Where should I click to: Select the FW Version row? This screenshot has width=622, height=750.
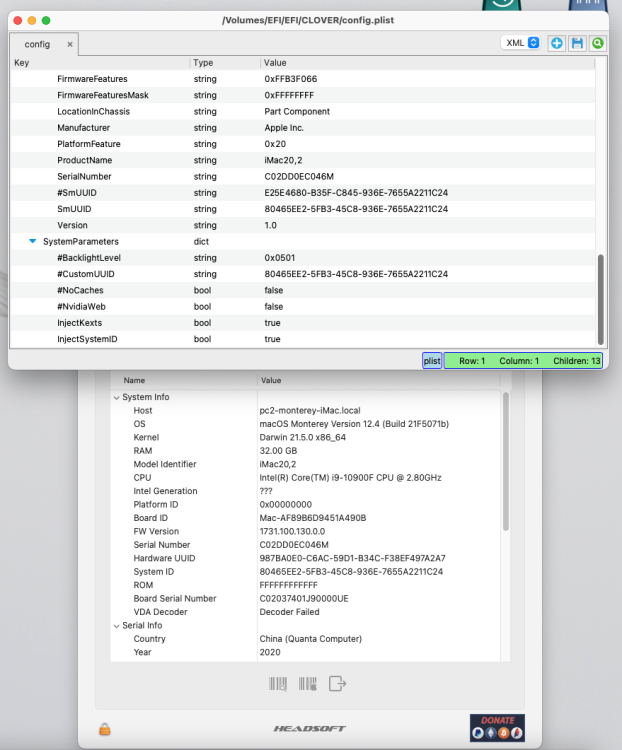[x=306, y=531]
